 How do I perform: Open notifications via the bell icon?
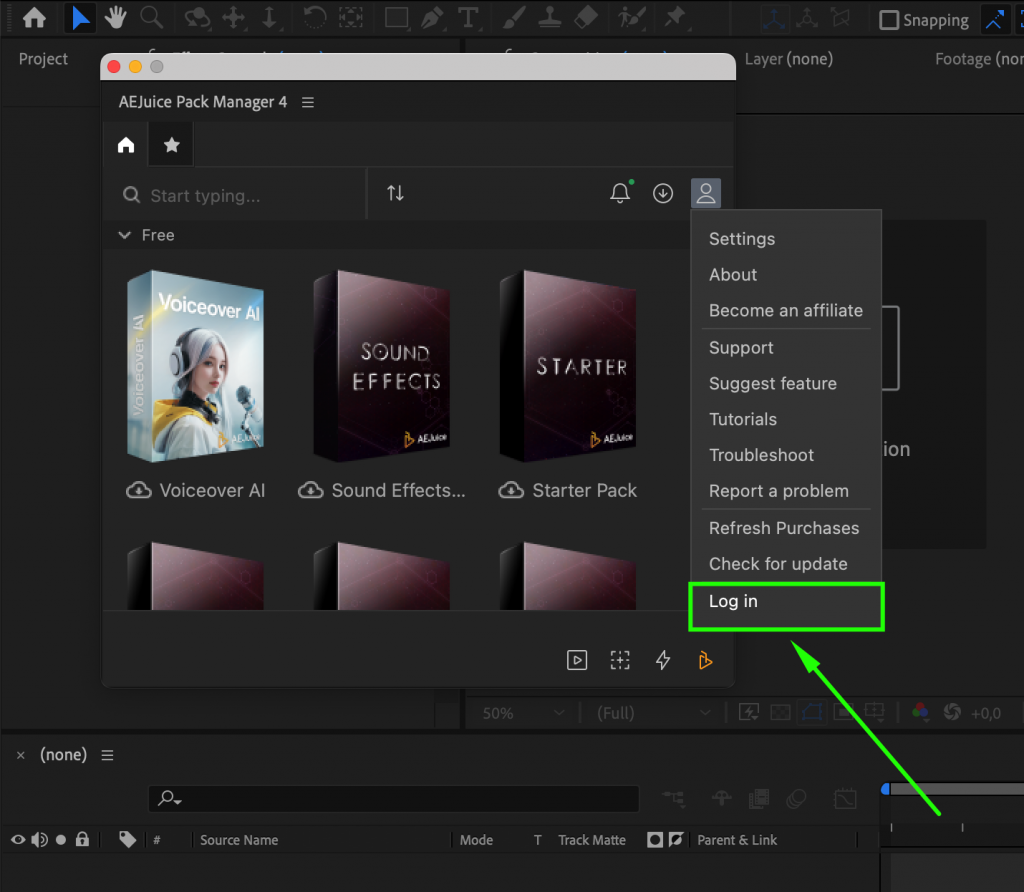[620, 193]
